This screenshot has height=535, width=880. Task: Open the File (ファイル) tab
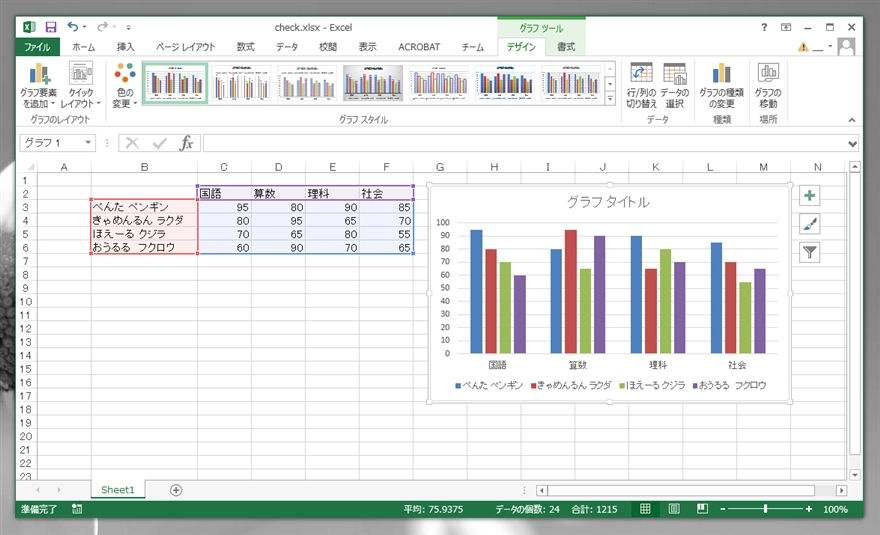click(x=36, y=47)
